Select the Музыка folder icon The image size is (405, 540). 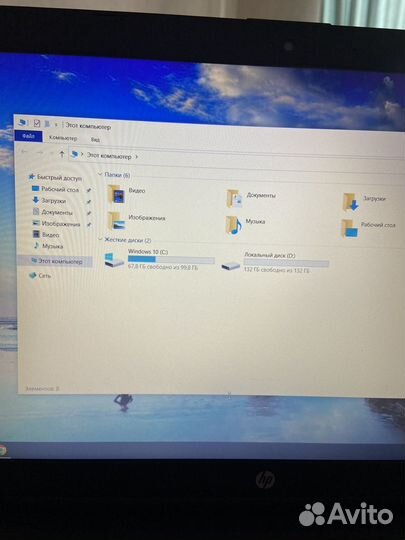point(233,225)
